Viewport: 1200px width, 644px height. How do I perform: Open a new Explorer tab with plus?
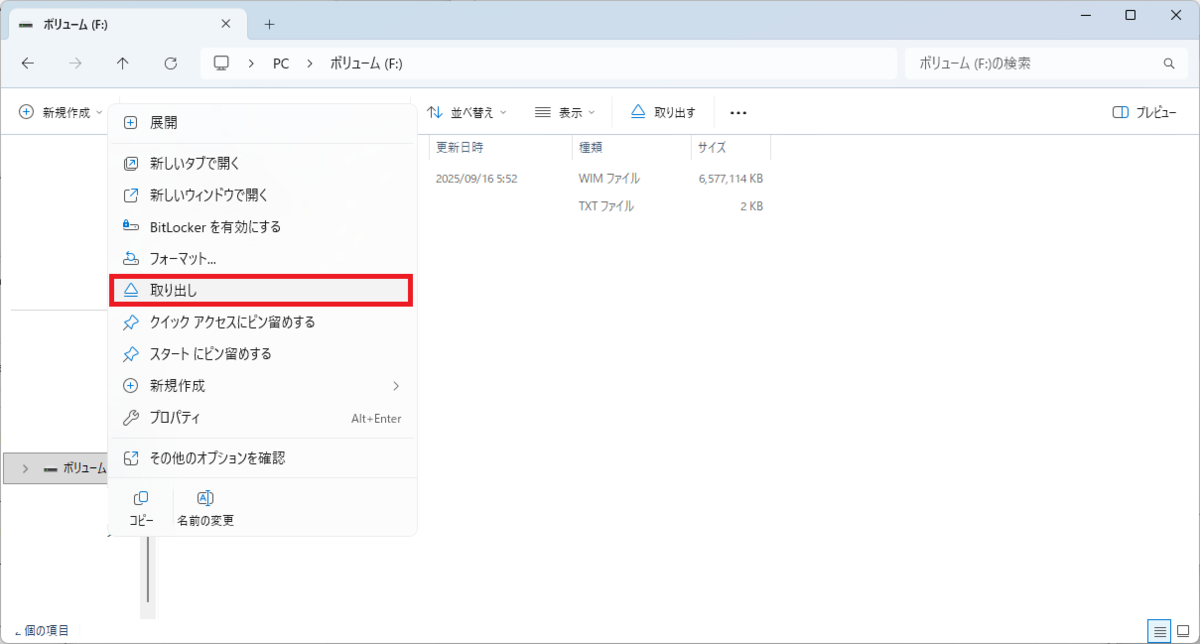269,24
